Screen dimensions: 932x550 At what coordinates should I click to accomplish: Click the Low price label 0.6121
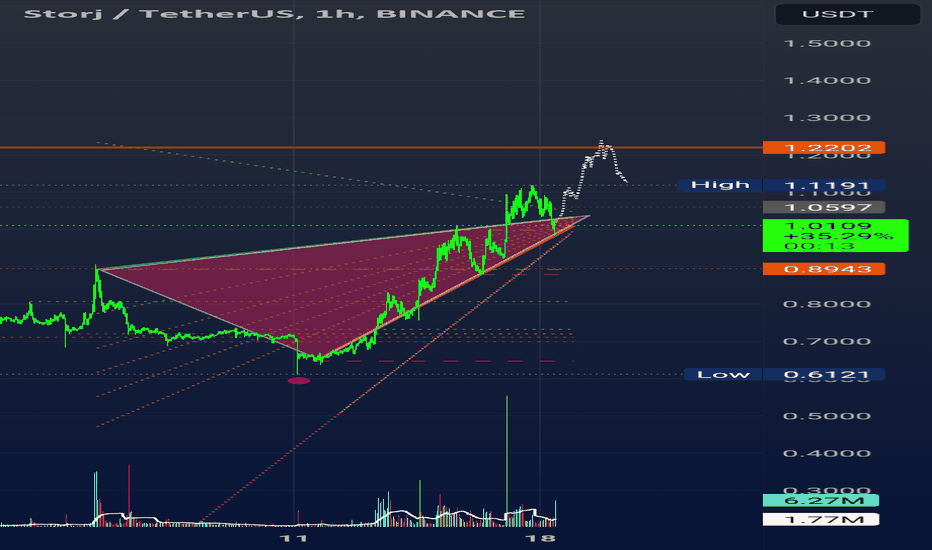[824, 375]
